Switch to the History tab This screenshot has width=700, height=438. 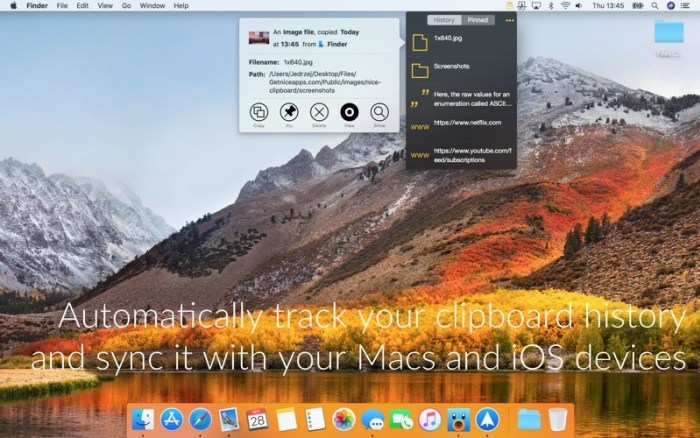[444, 20]
